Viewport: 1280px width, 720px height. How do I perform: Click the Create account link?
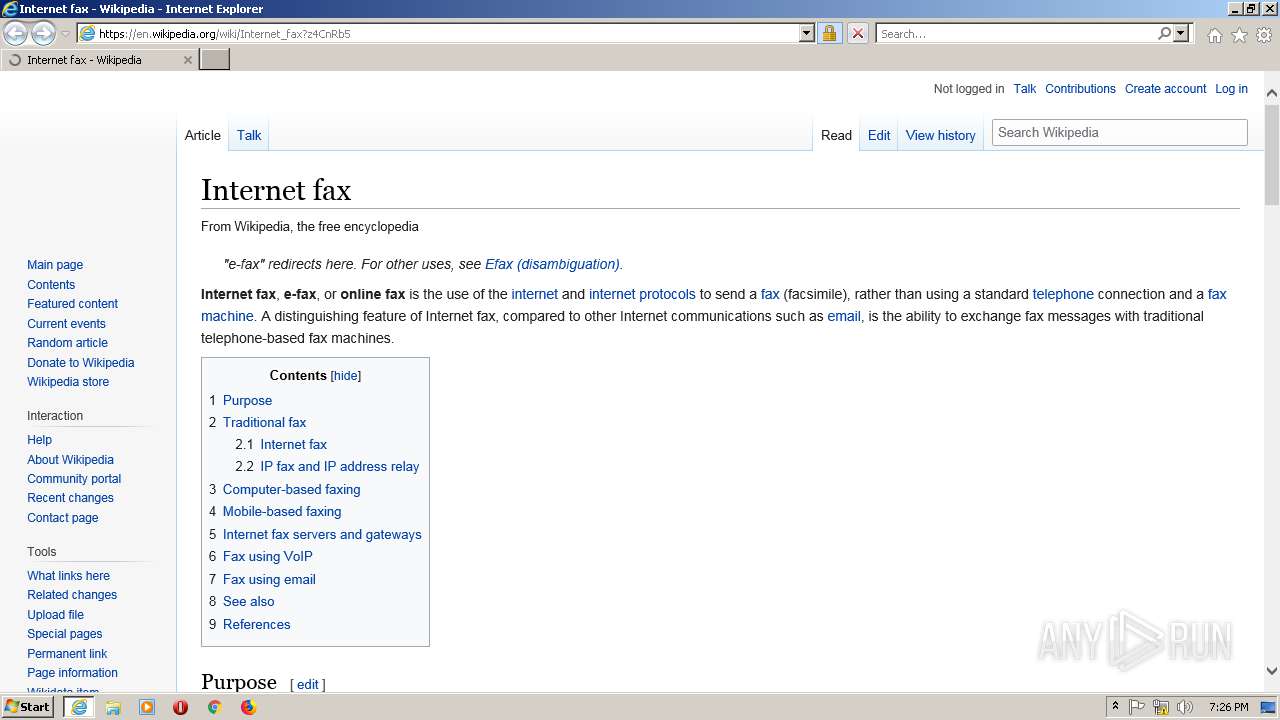coord(1165,89)
